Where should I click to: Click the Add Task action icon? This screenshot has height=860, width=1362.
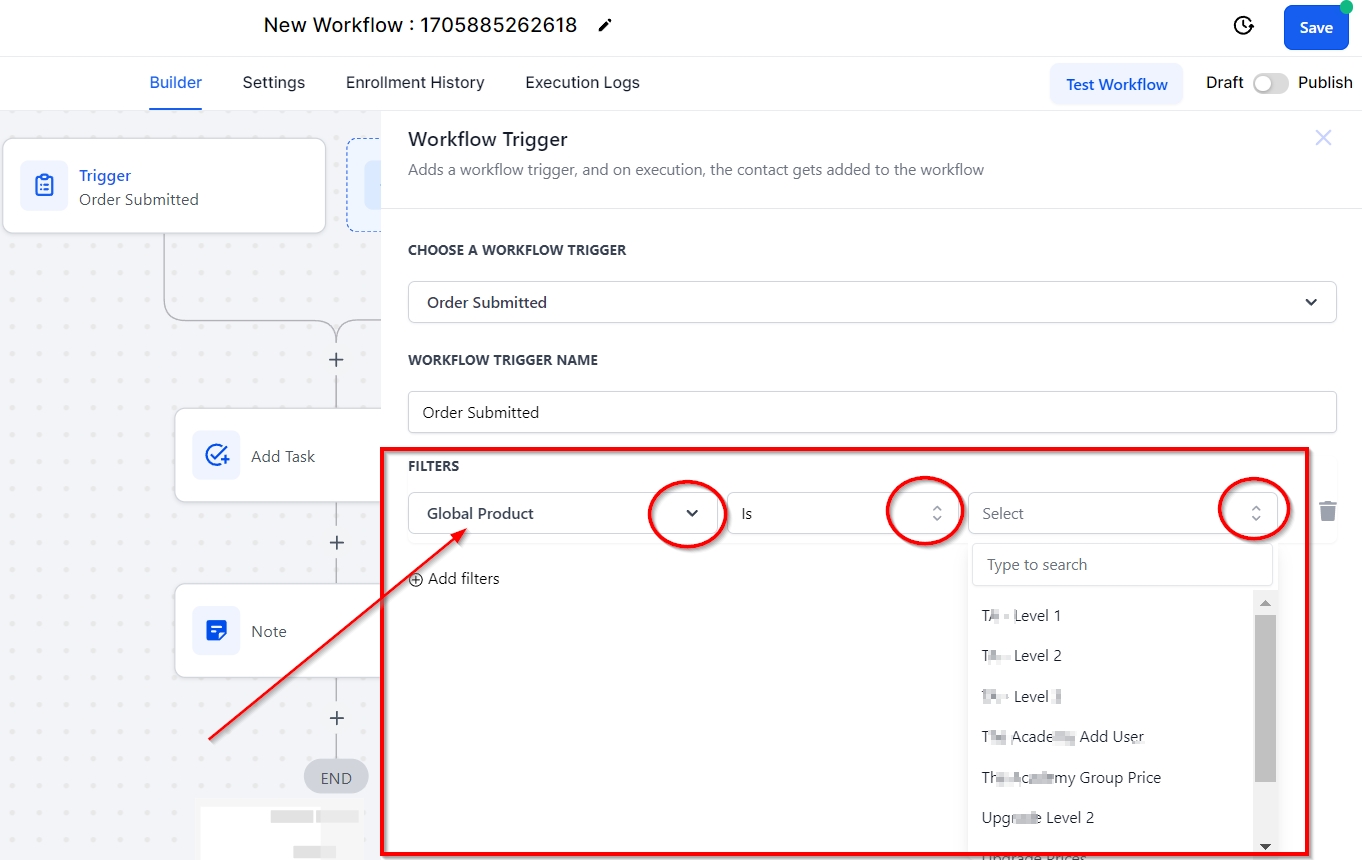click(216, 456)
